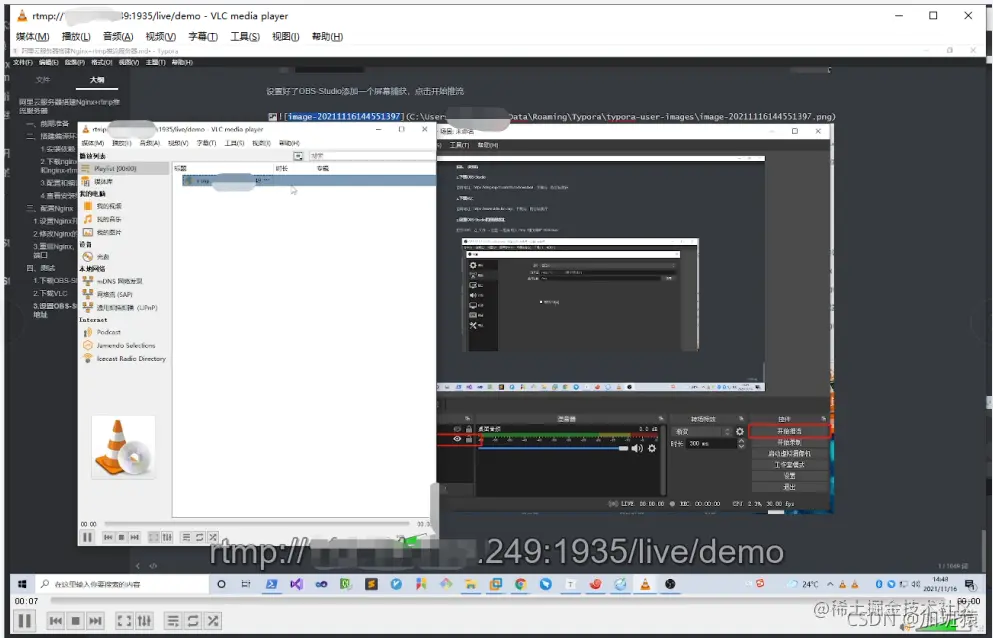Viewport: 993px width, 638px height.
Task: Open the 音频(A) menu
Action: 118,37
